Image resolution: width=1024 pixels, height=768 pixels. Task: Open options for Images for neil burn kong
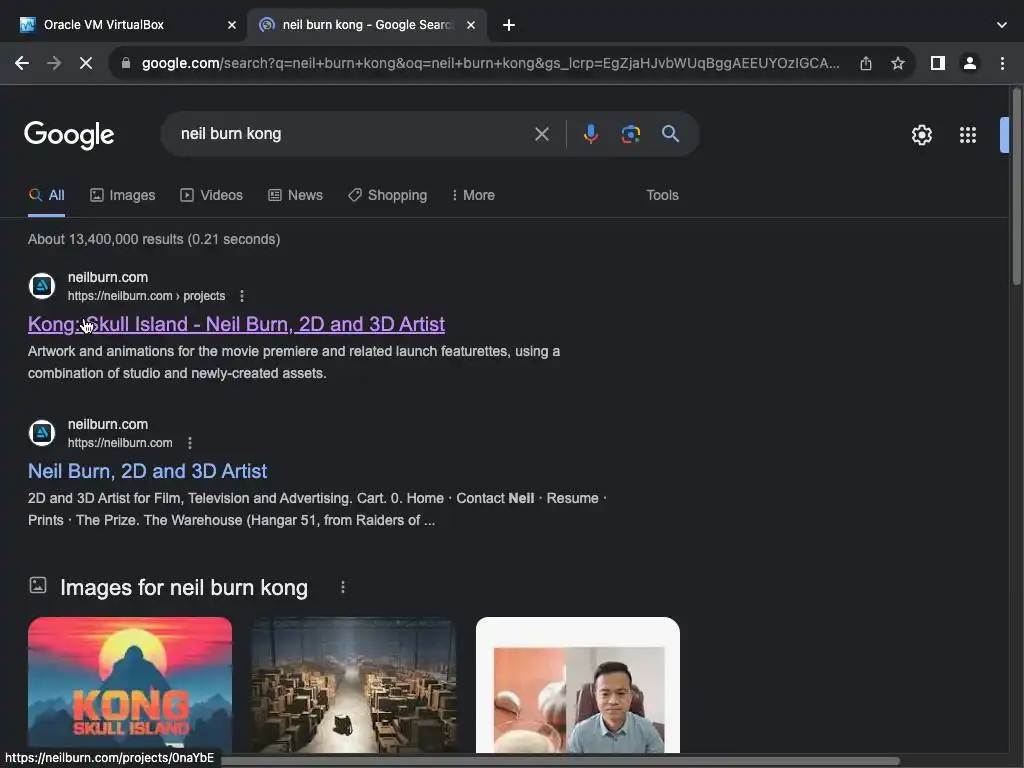[343, 587]
